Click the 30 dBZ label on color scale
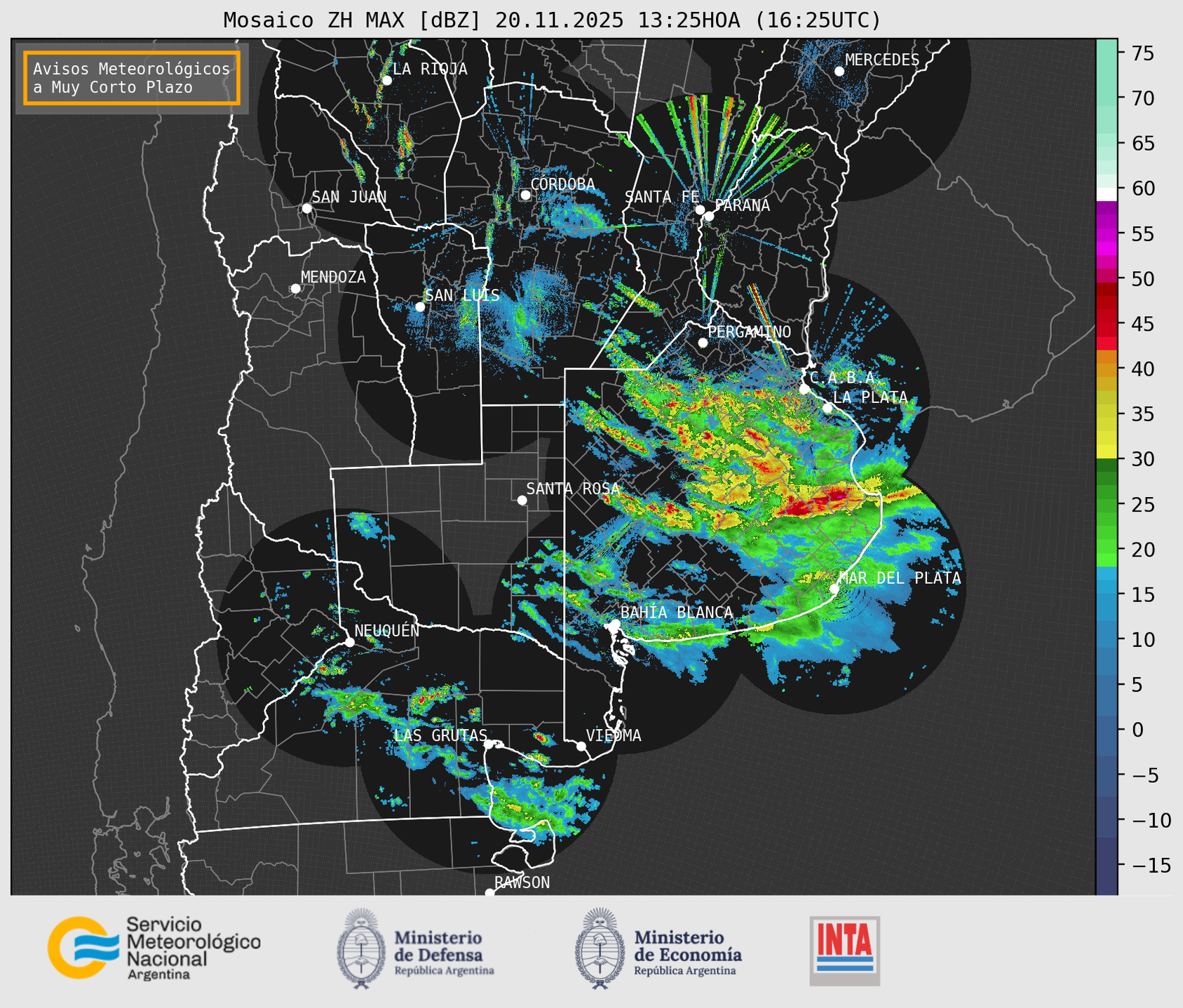 click(x=1142, y=460)
